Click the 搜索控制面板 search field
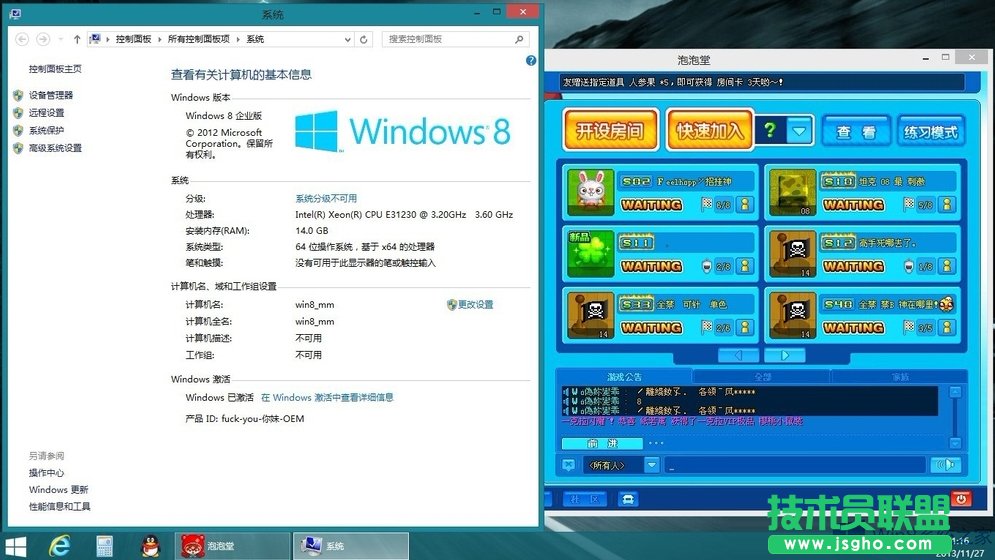This screenshot has height=560, width=995. coord(455,39)
